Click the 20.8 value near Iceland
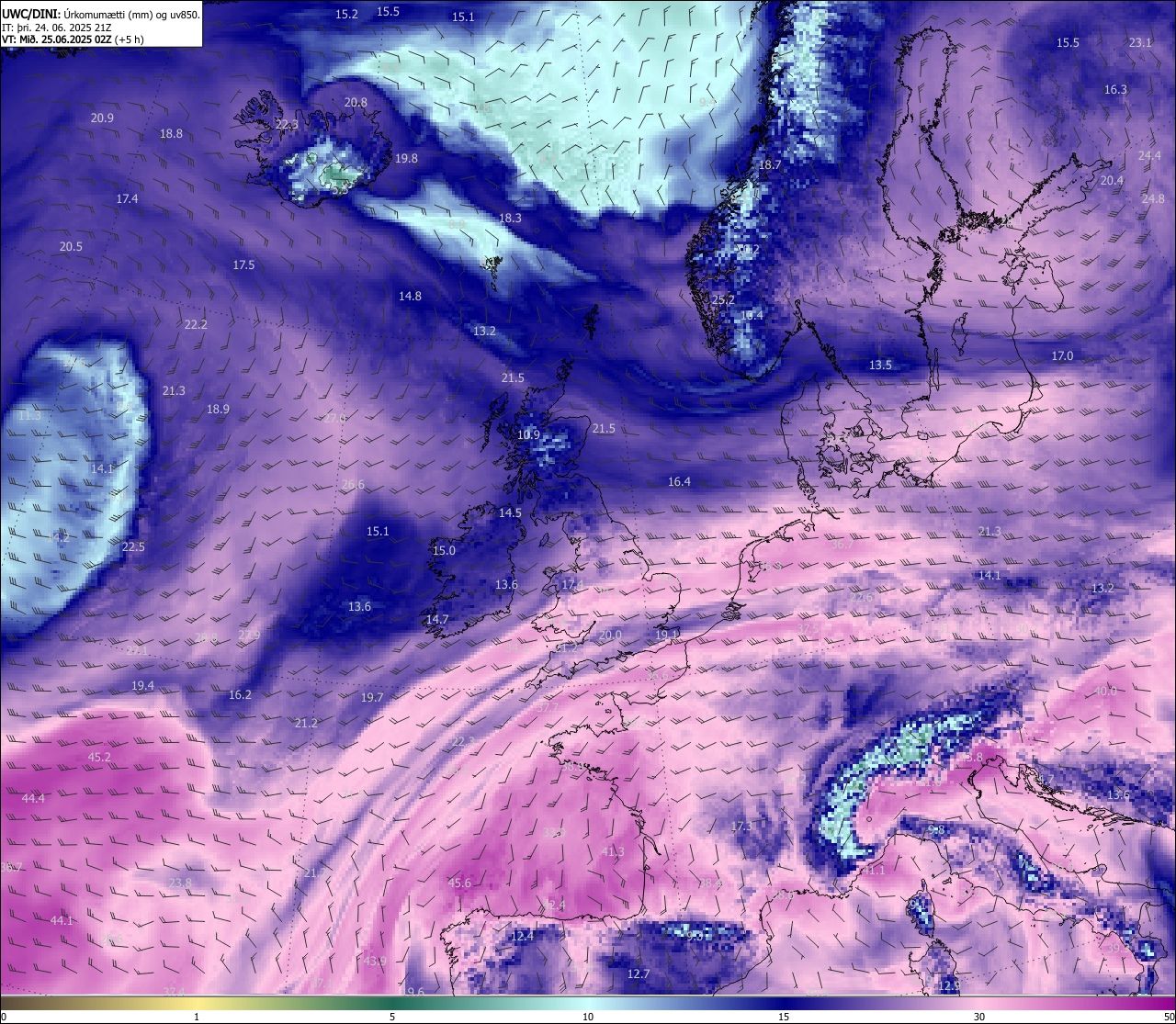The image size is (1176, 1024). pos(356,103)
